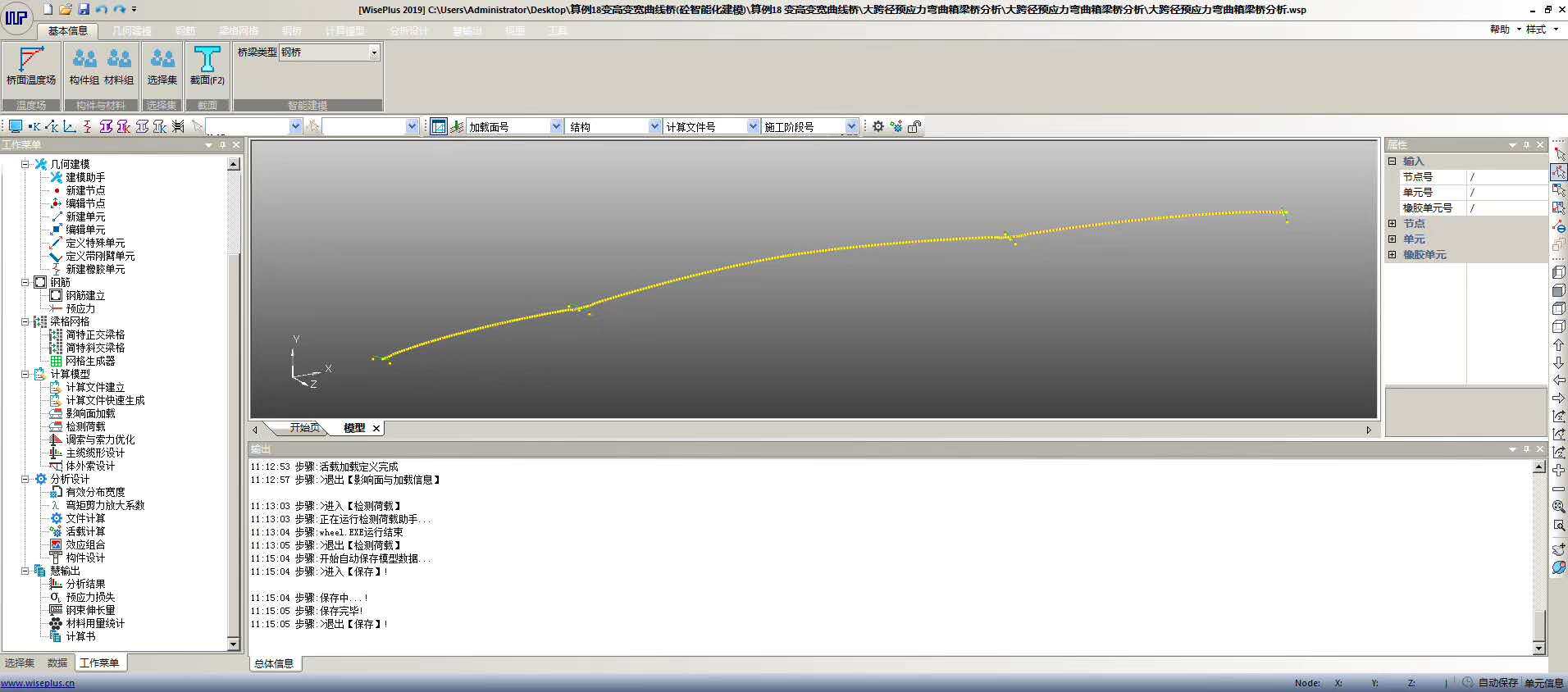Select 影响面加载 tree item
The height and width of the screenshot is (692, 1568).
[90, 413]
